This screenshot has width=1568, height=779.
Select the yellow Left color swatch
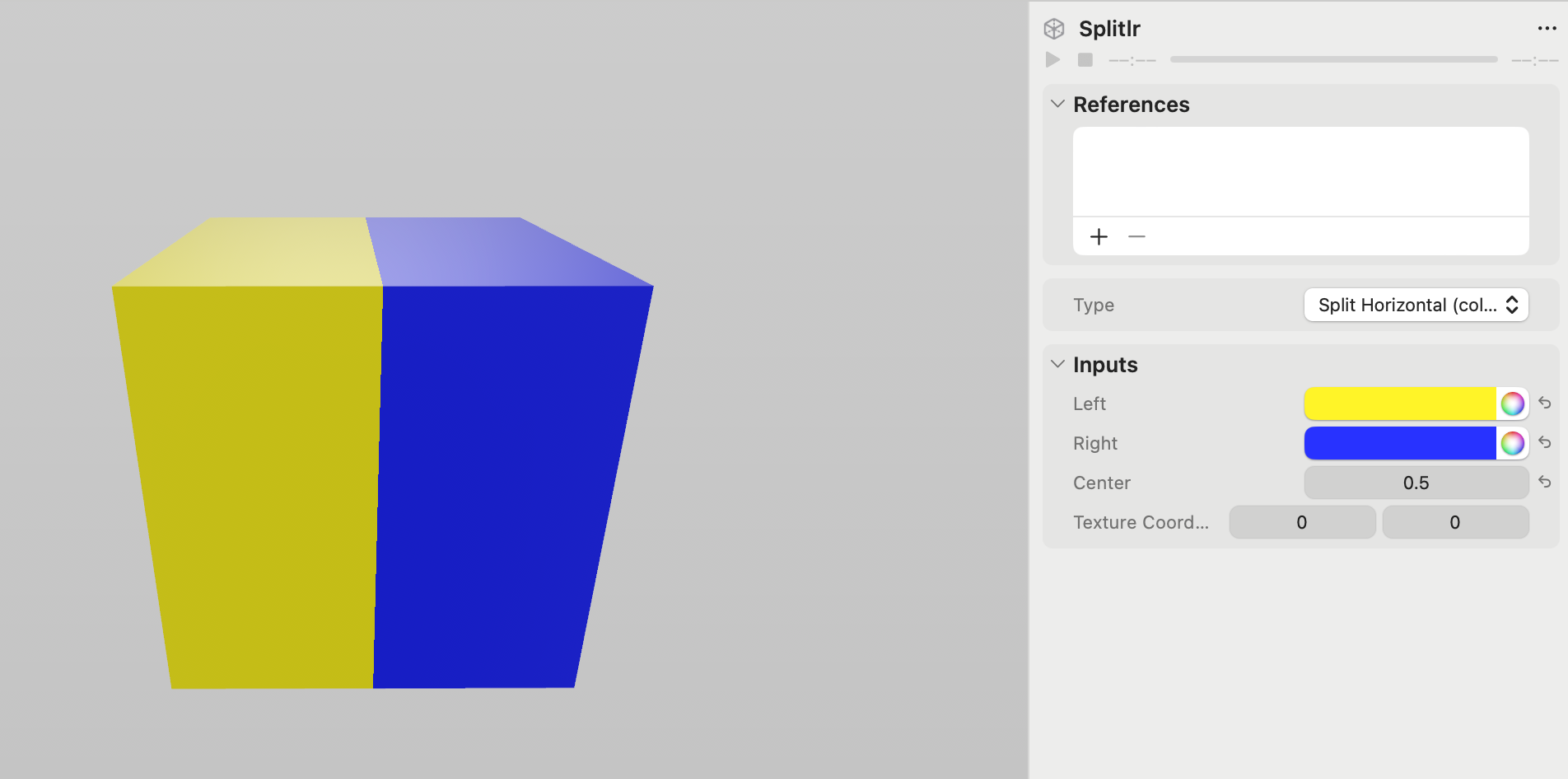point(1400,403)
